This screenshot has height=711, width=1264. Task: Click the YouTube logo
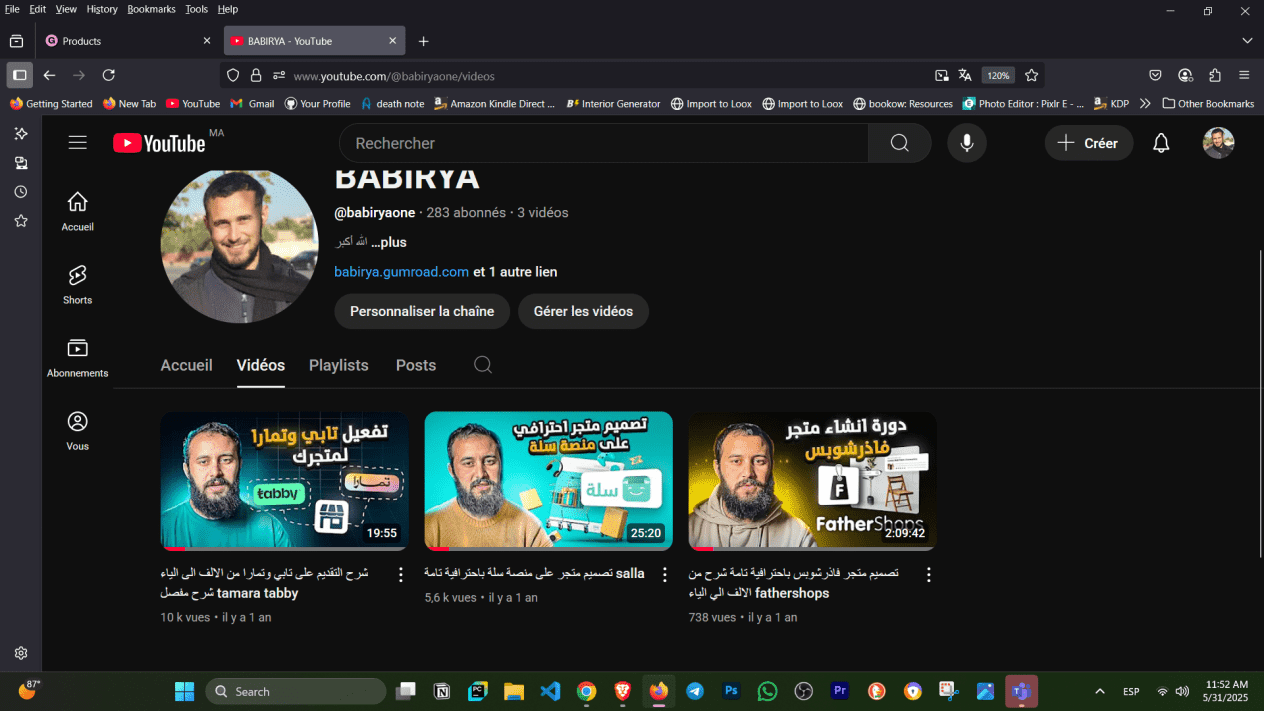(159, 143)
